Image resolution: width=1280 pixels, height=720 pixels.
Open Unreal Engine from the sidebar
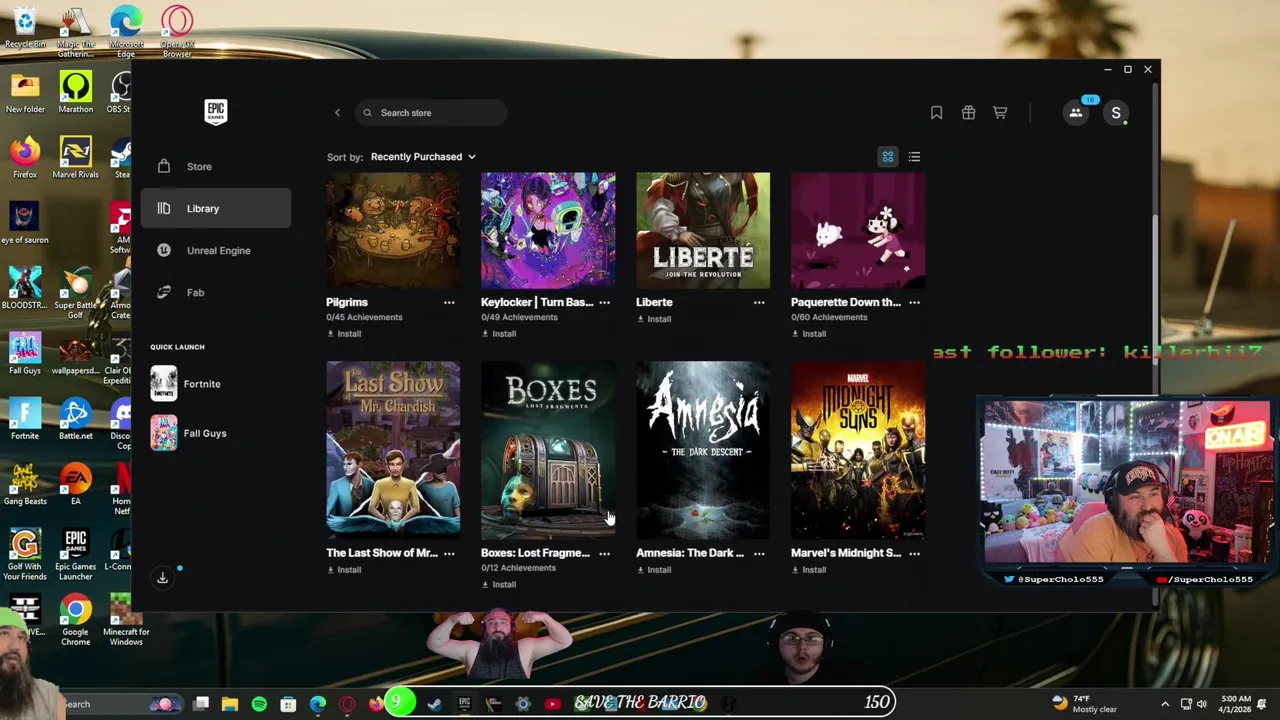(216, 250)
